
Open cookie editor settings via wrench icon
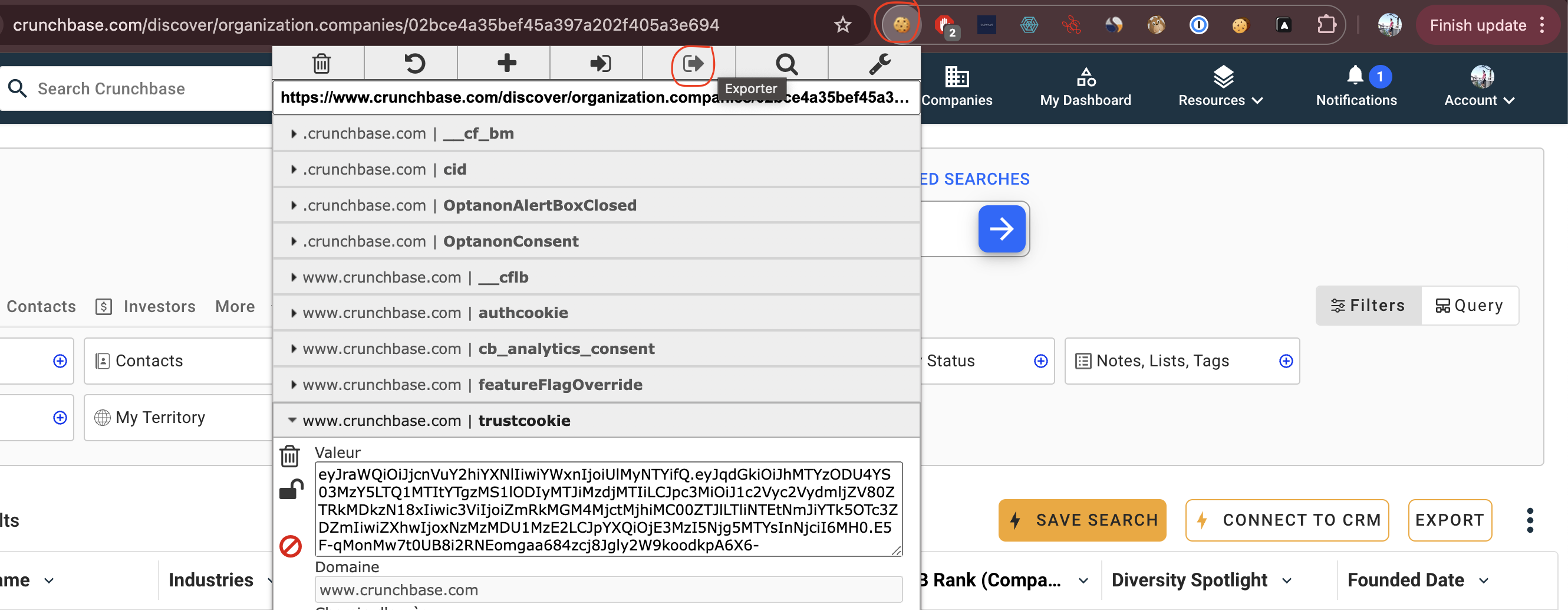879,63
